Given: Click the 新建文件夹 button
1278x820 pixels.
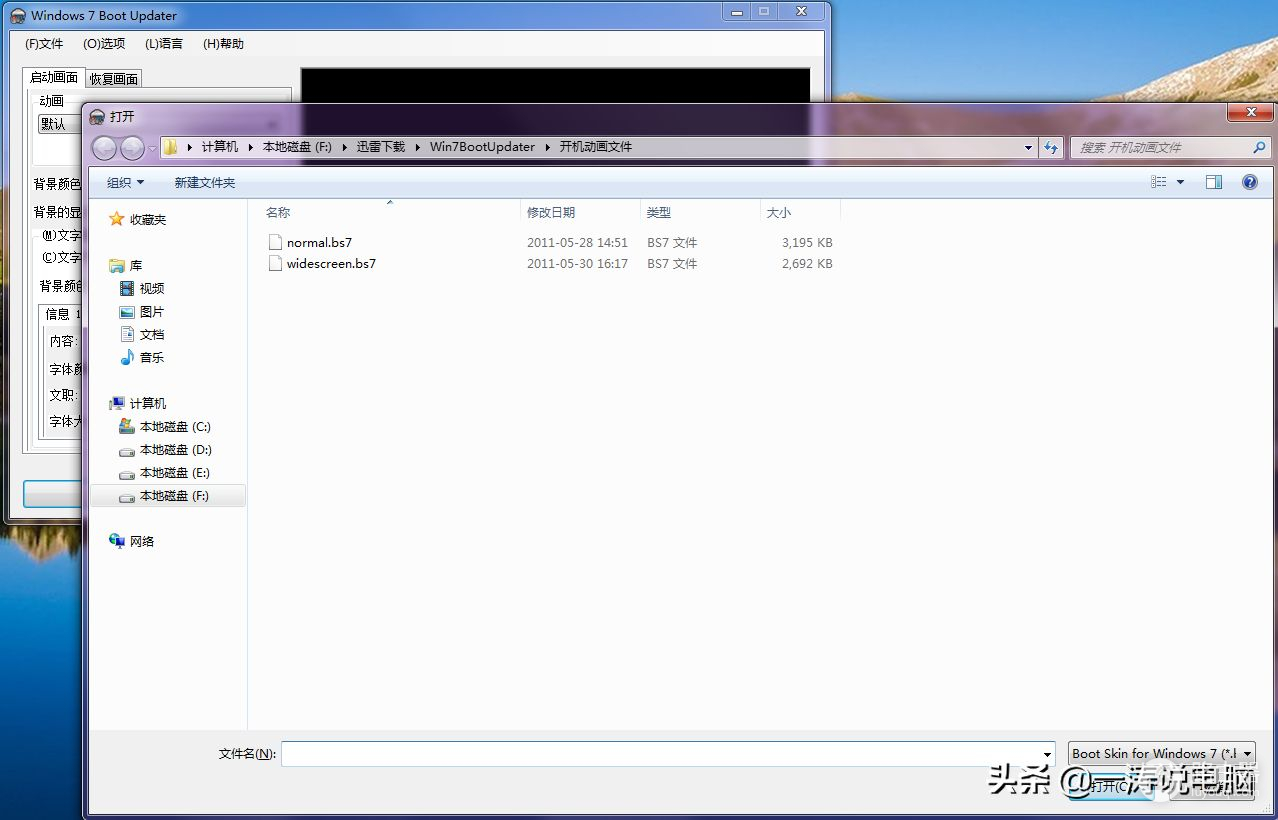Looking at the screenshot, I should tap(205, 183).
